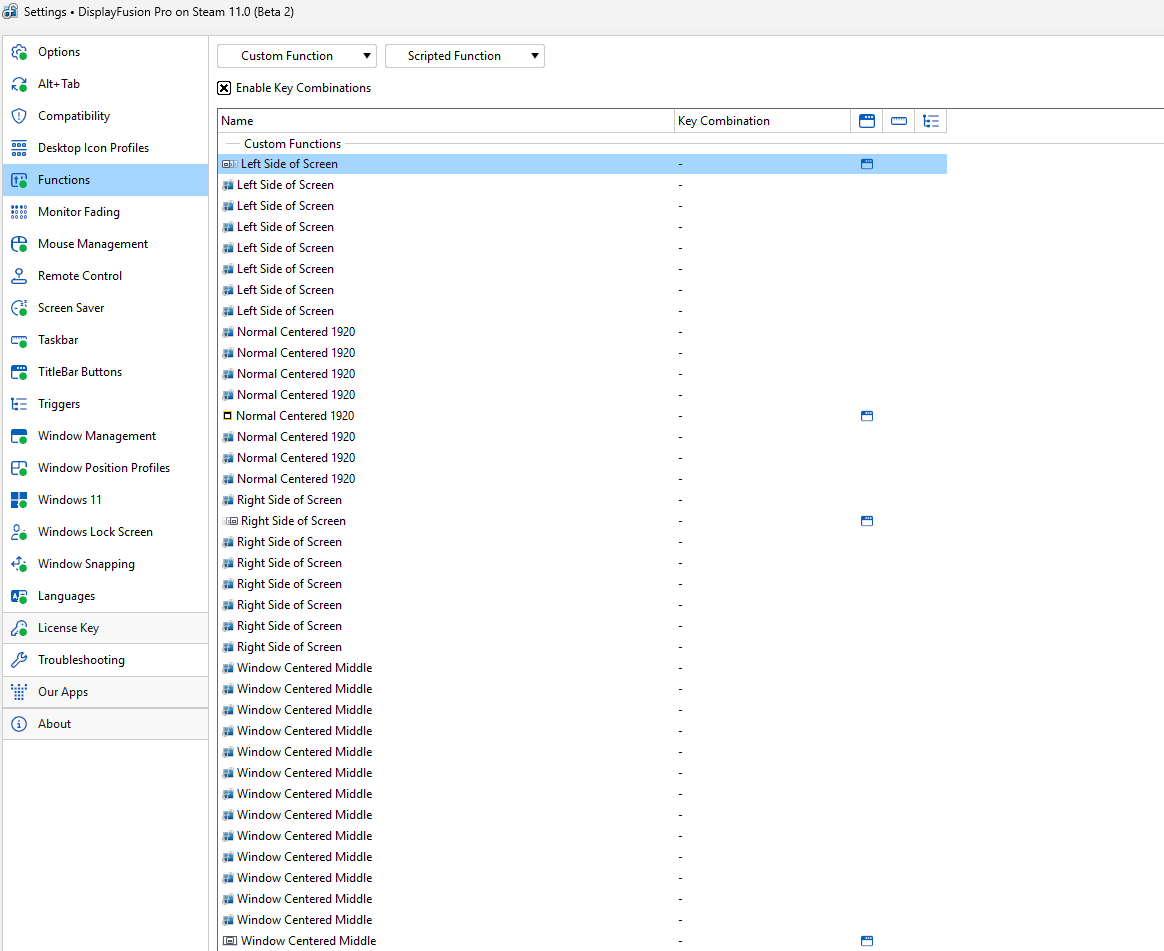The image size is (1164, 951).
Task: Sort the list by the Name column
Action: (446, 121)
